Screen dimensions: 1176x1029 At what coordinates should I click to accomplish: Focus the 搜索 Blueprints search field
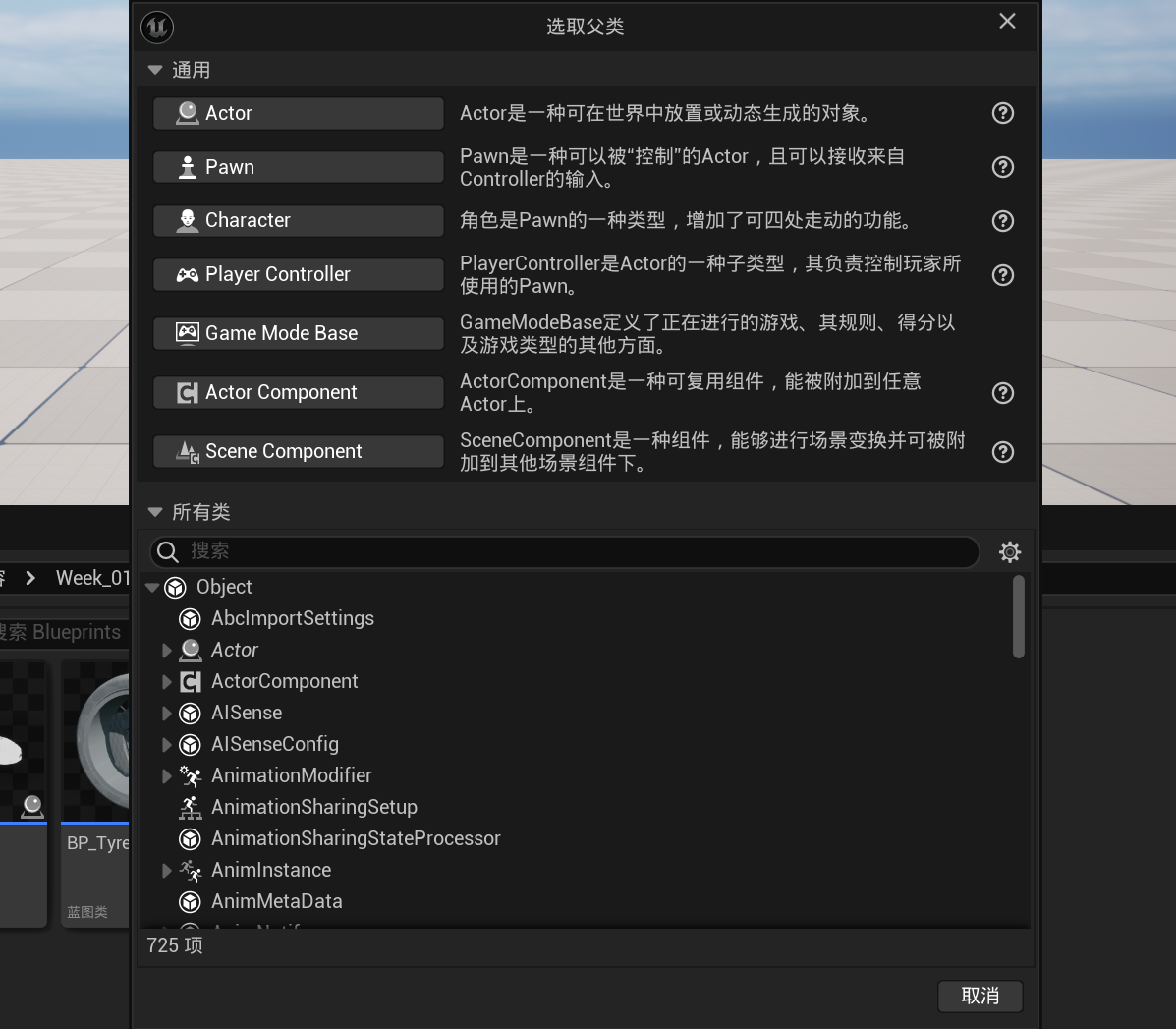click(x=65, y=632)
